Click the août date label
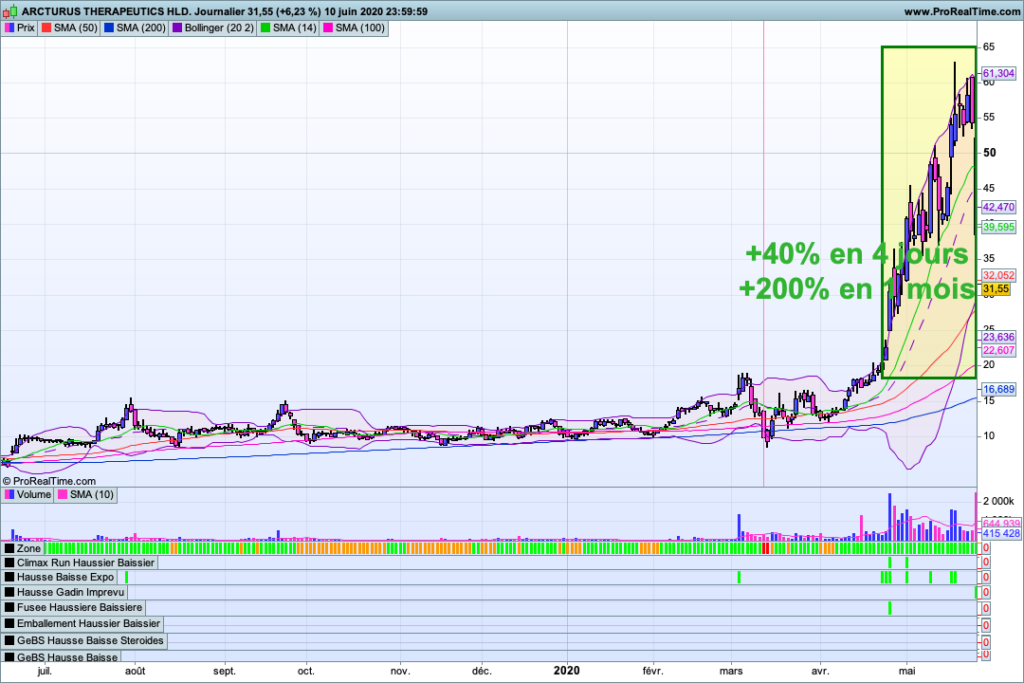1024x683 pixels. point(135,671)
